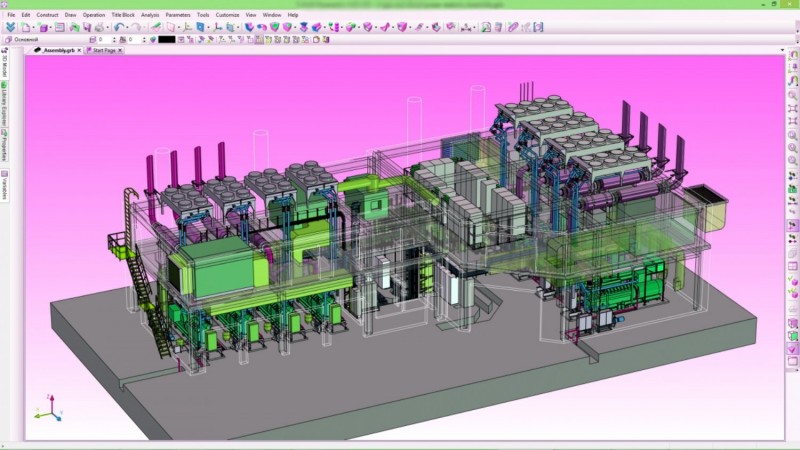Toggle wireframe rendering cube icon
The image size is (800, 450).
[x=792, y=321]
